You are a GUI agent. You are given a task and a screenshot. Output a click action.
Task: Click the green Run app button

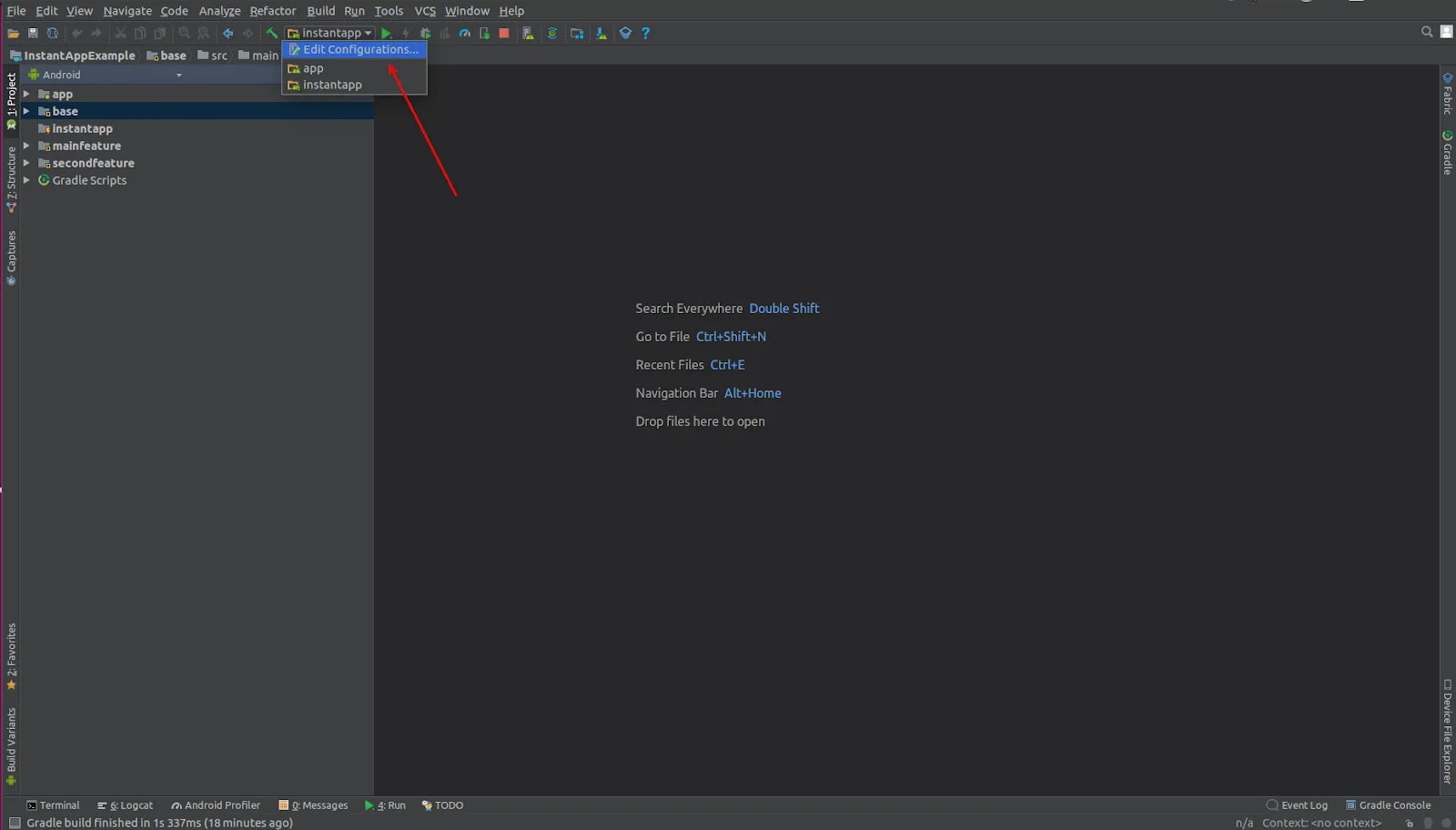coord(387,34)
